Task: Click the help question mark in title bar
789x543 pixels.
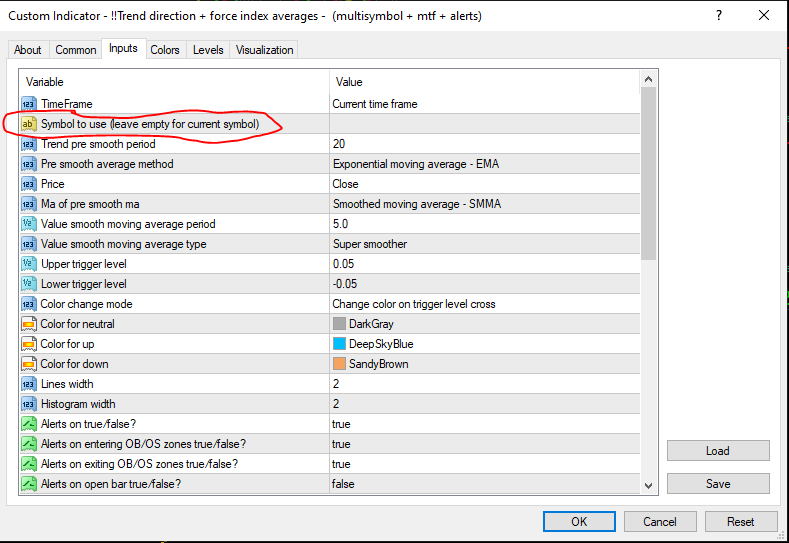Action: click(x=719, y=16)
